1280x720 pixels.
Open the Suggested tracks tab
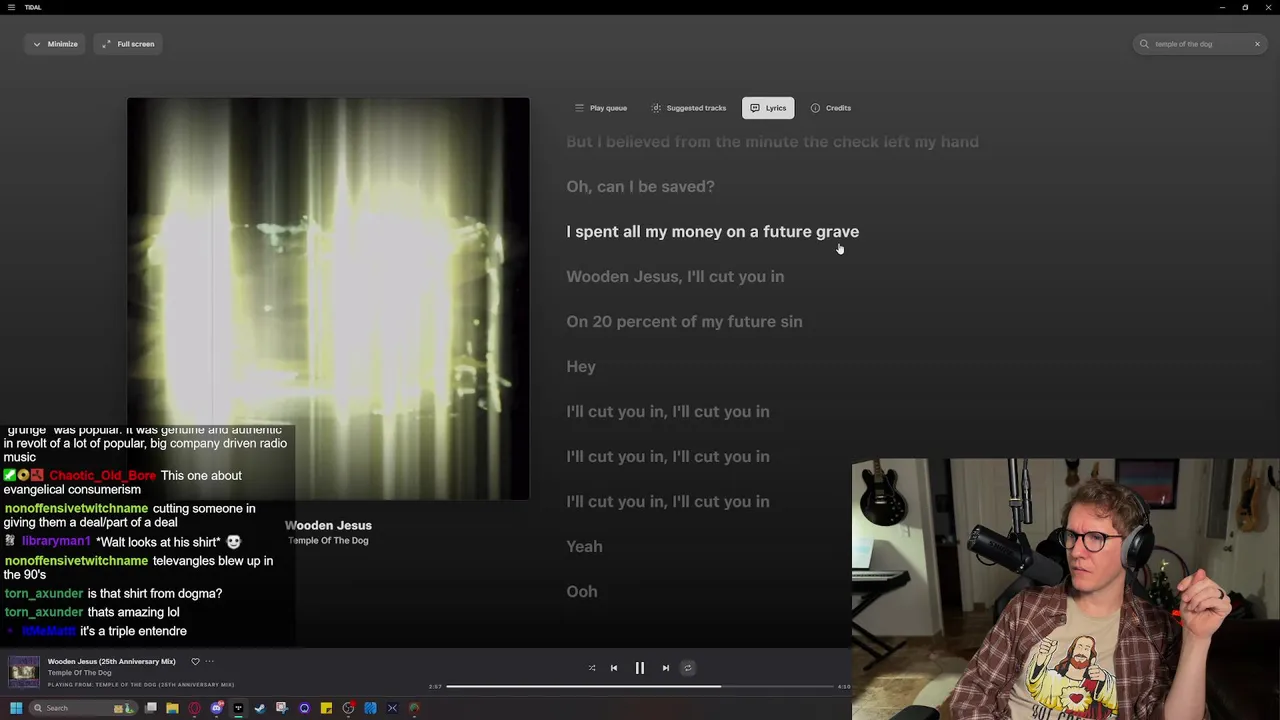pos(688,108)
